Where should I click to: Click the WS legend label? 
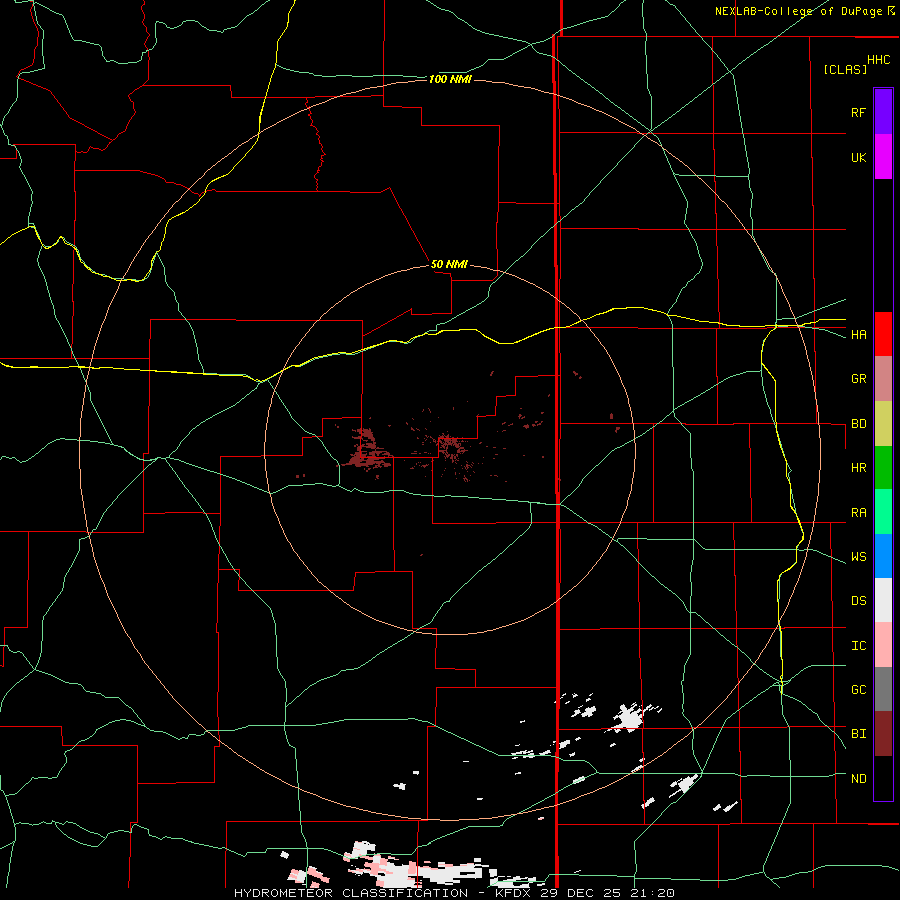pos(858,557)
